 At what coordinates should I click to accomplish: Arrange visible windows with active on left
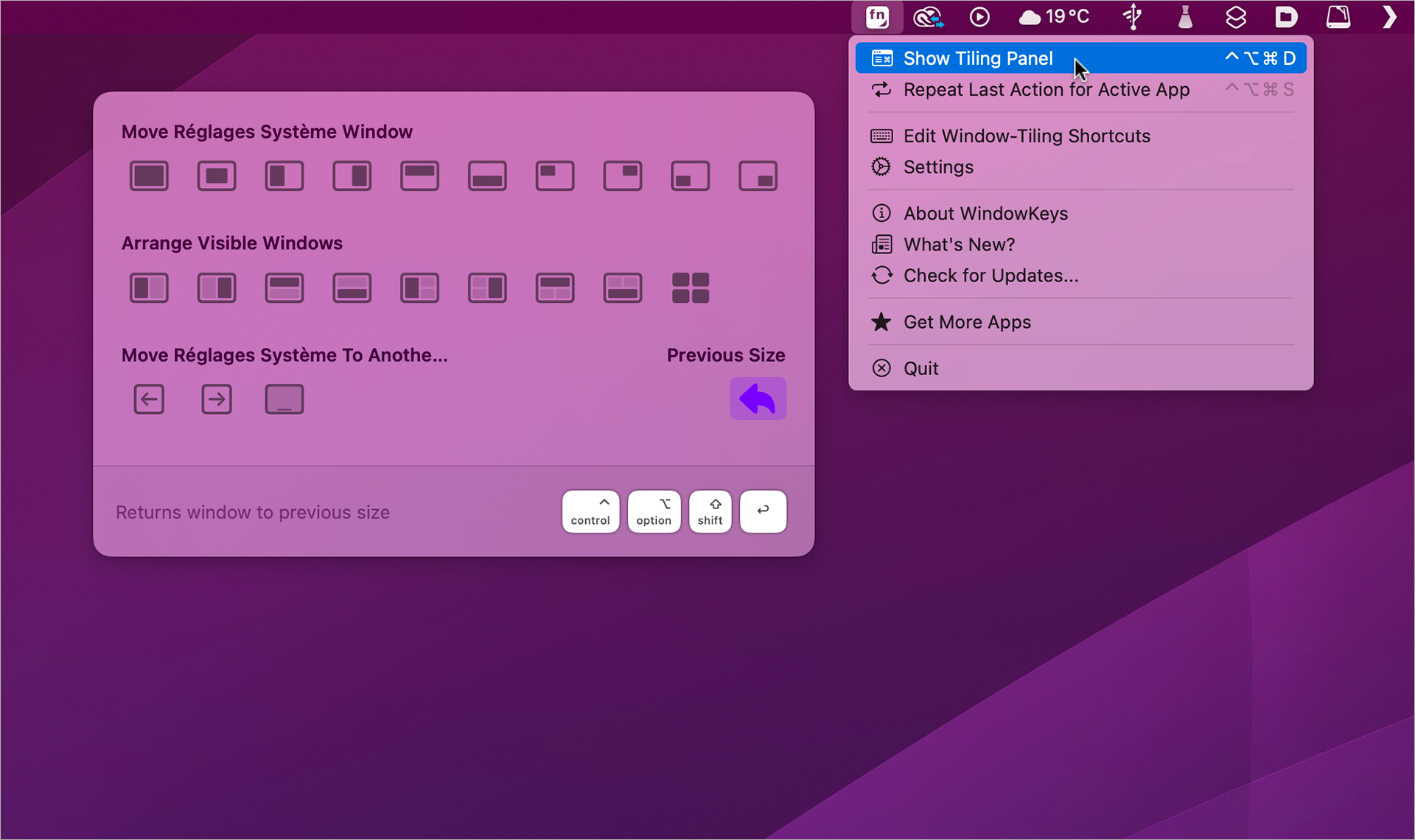(149, 288)
